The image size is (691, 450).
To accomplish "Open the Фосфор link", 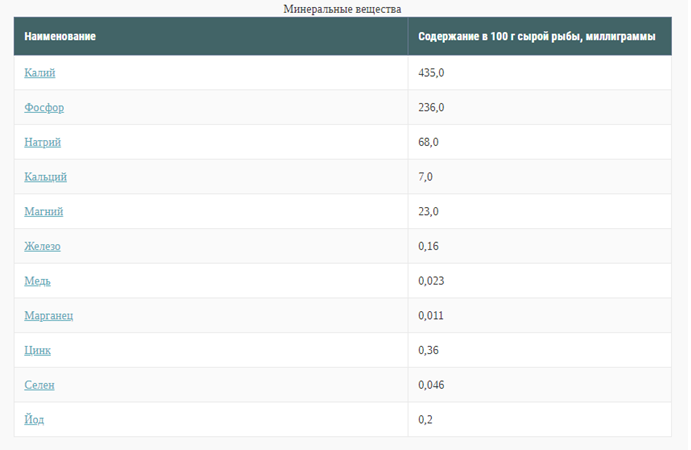I will point(44,108).
